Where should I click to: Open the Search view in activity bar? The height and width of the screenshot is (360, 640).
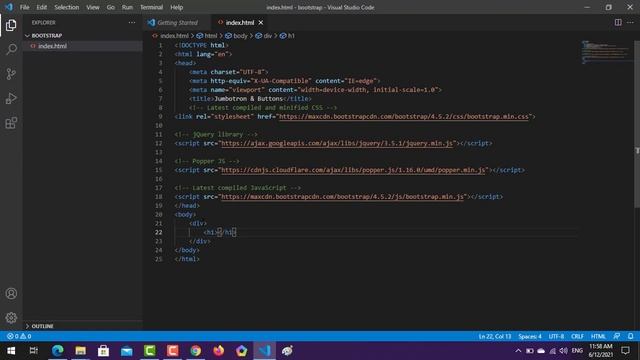pyautogui.click(x=11, y=49)
